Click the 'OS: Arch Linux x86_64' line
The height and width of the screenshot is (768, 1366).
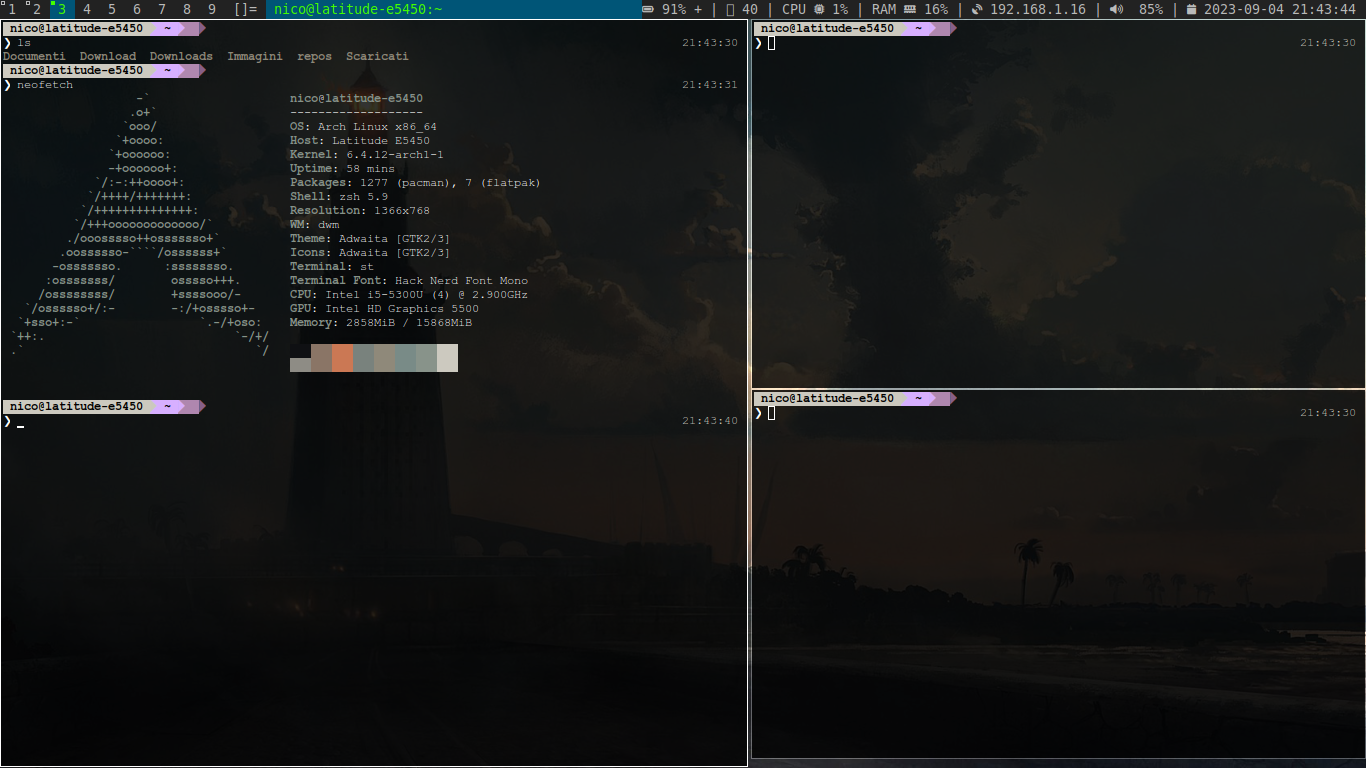click(x=363, y=127)
